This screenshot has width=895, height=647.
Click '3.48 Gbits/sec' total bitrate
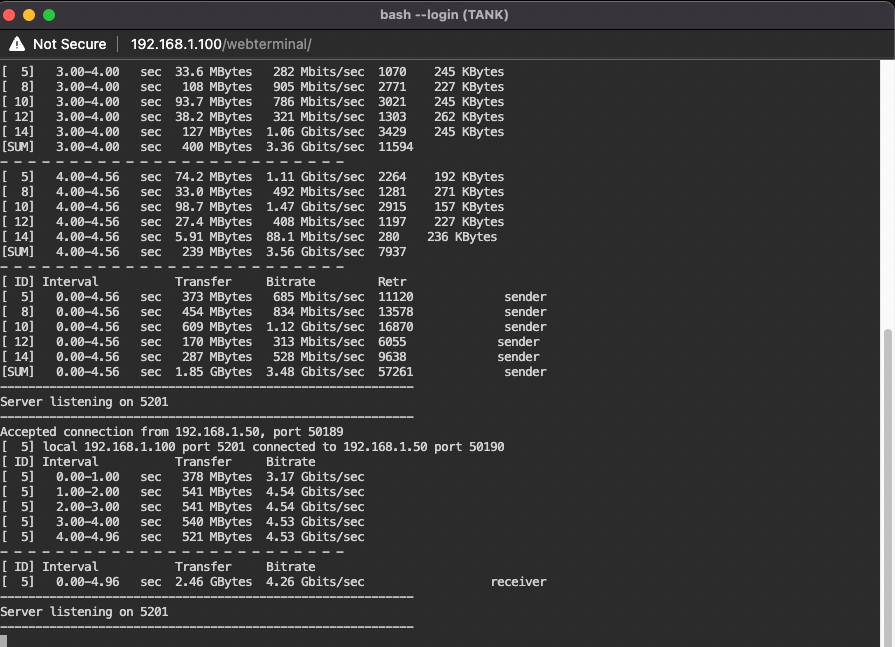click(x=315, y=372)
